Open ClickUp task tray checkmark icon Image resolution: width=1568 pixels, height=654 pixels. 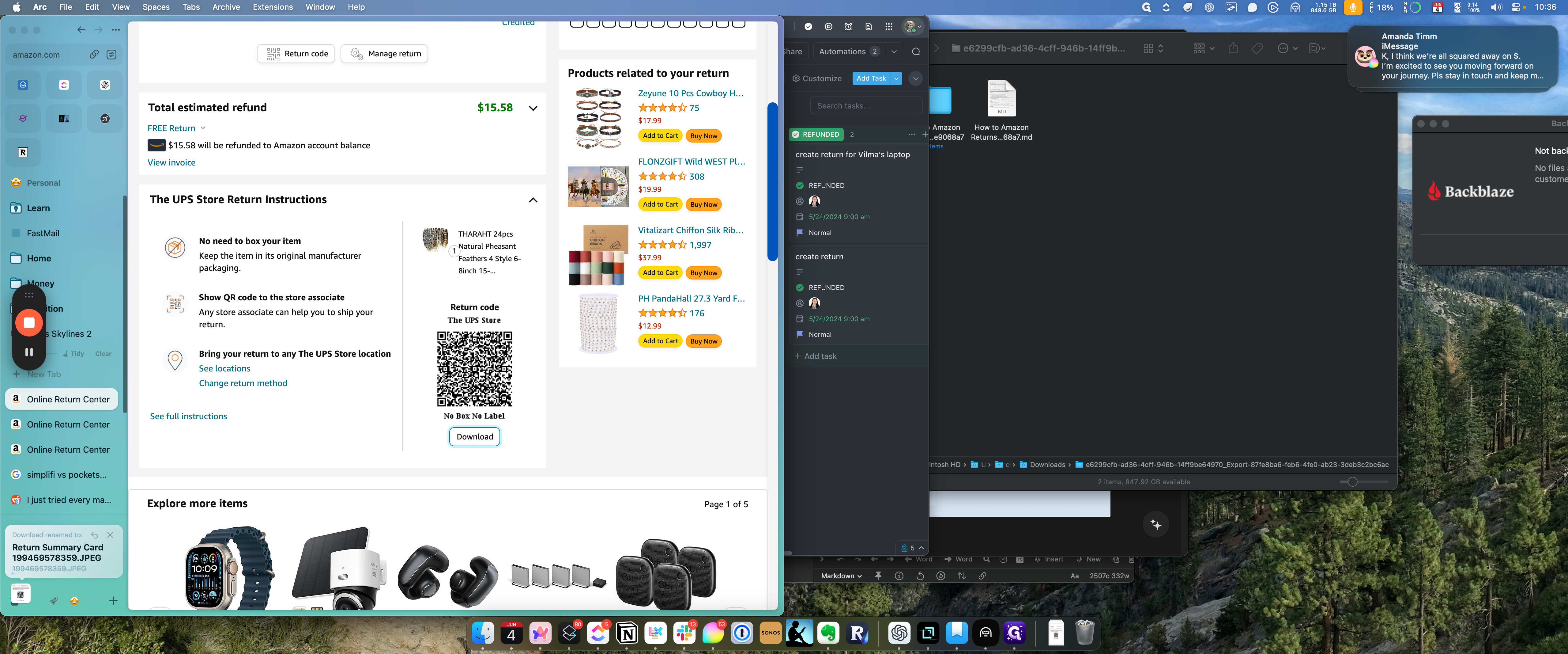click(x=808, y=26)
